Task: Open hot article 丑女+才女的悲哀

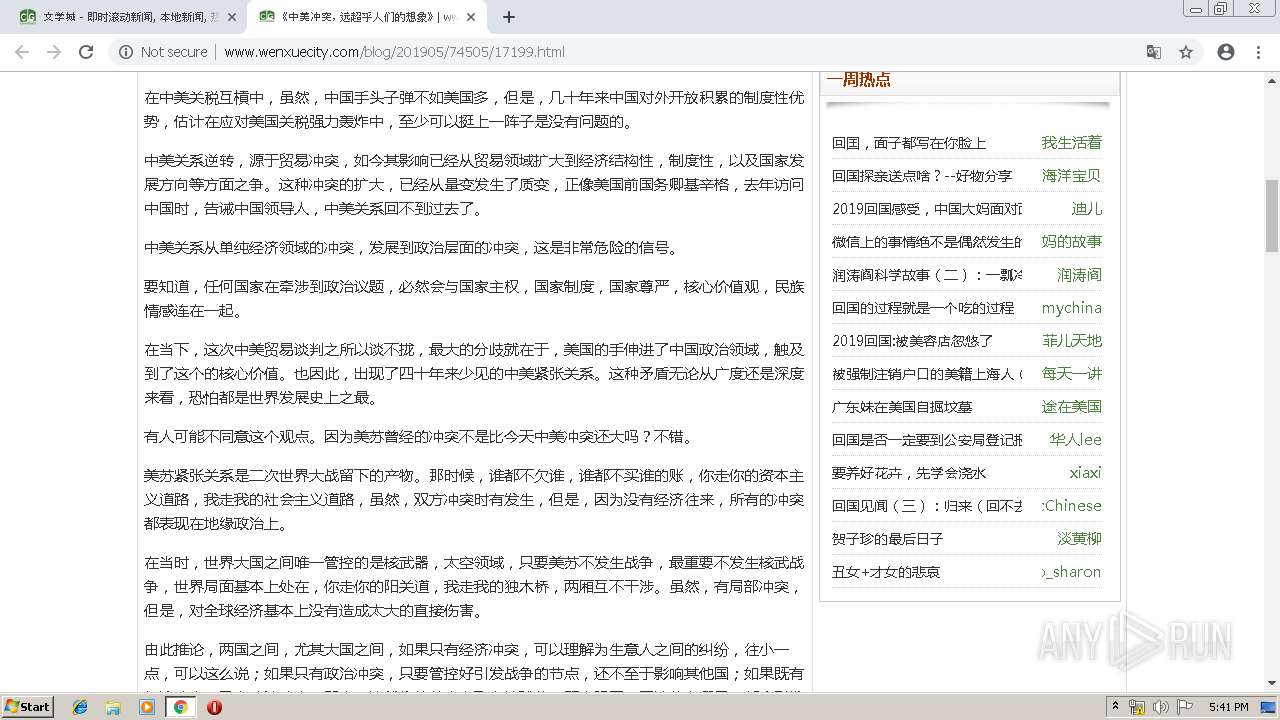Action: coord(886,572)
